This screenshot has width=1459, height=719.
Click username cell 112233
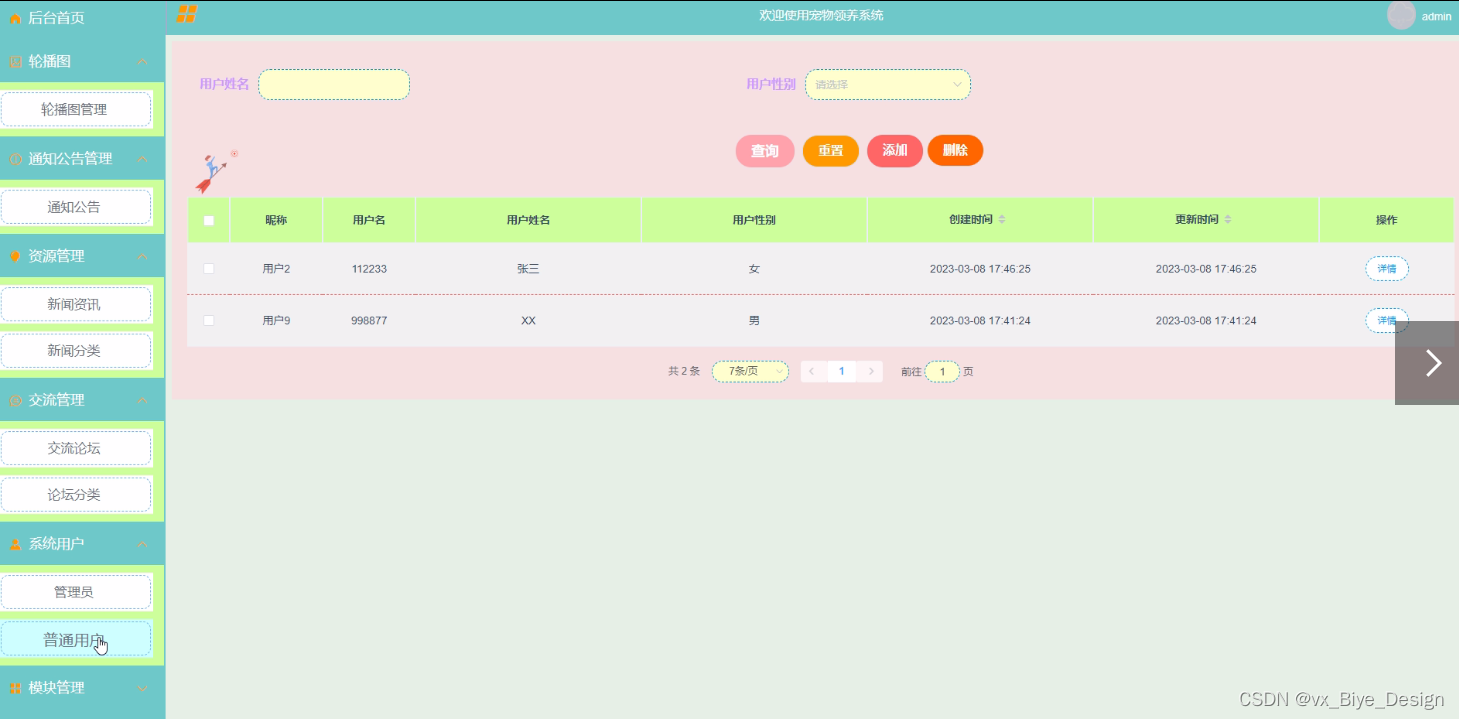pos(369,269)
